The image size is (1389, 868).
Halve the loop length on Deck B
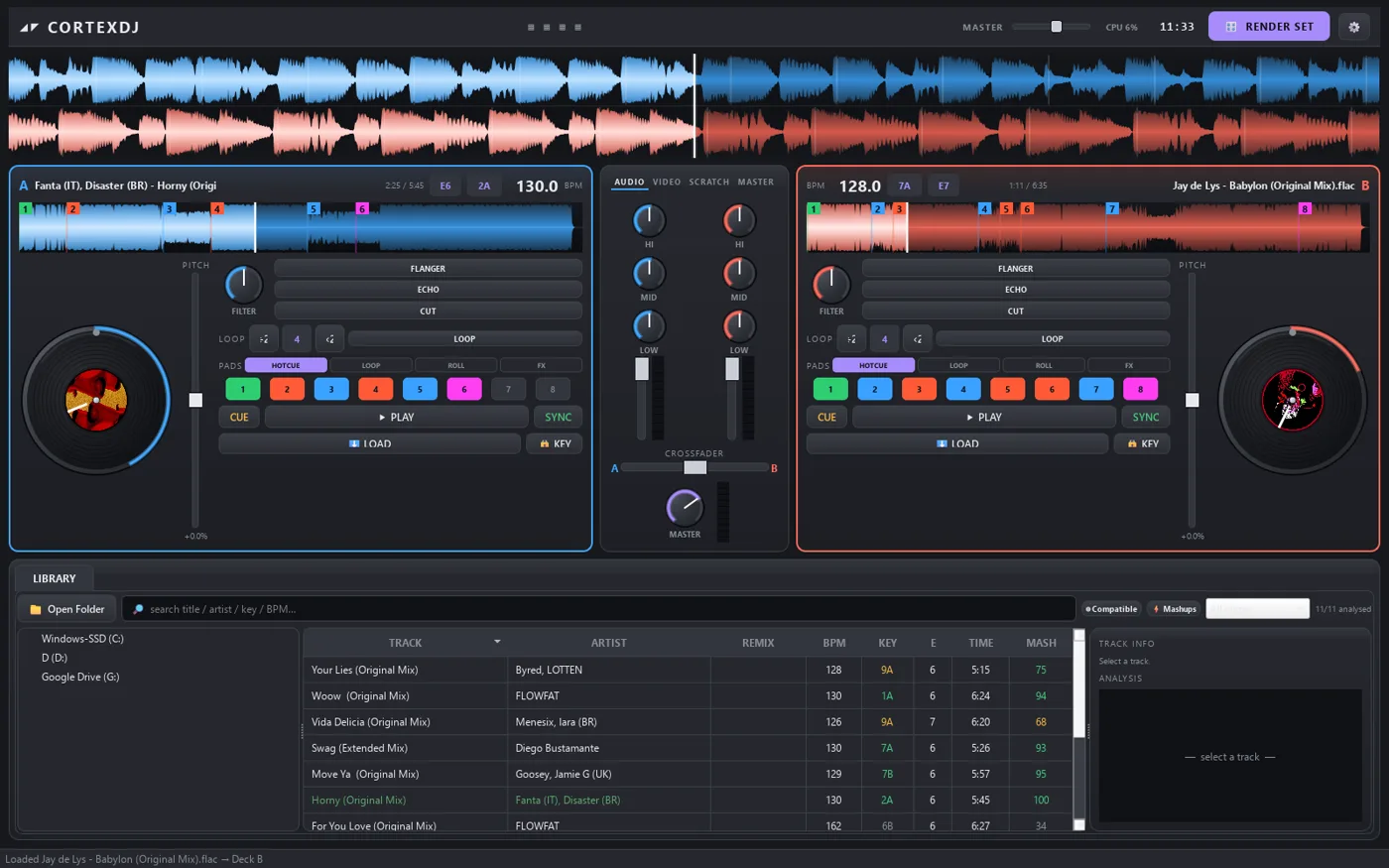point(851,339)
